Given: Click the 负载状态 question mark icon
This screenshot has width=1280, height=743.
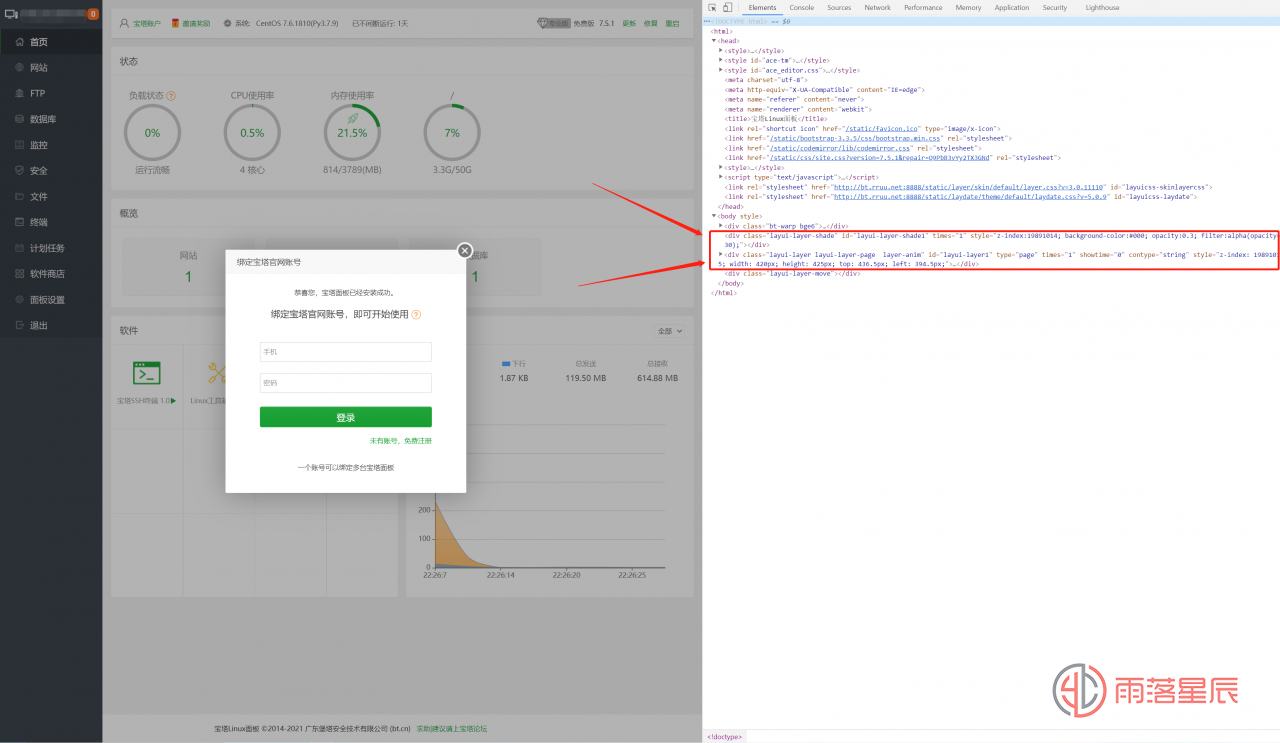Looking at the screenshot, I should click(171, 96).
